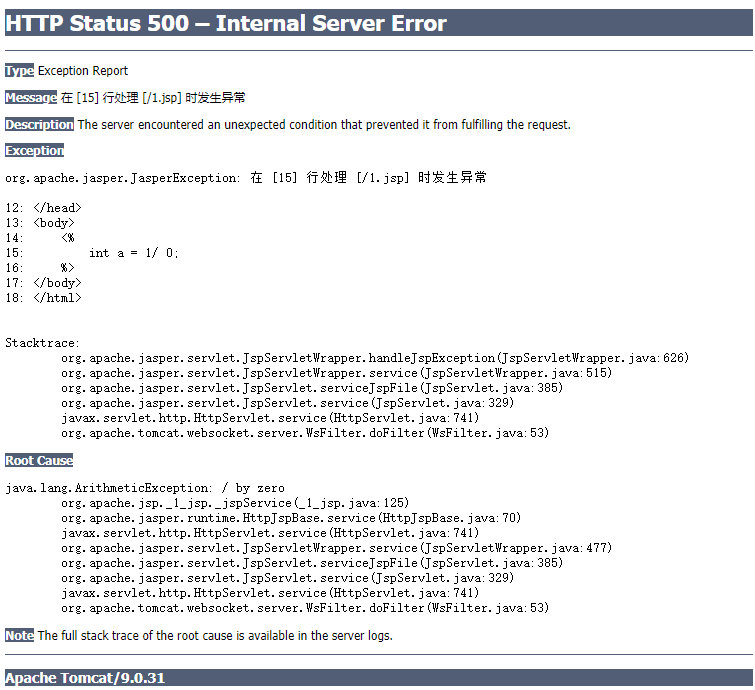Click the handleJspException stack trace line
The height and width of the screenshot is (690, 755).
click(x=375, y=358)
